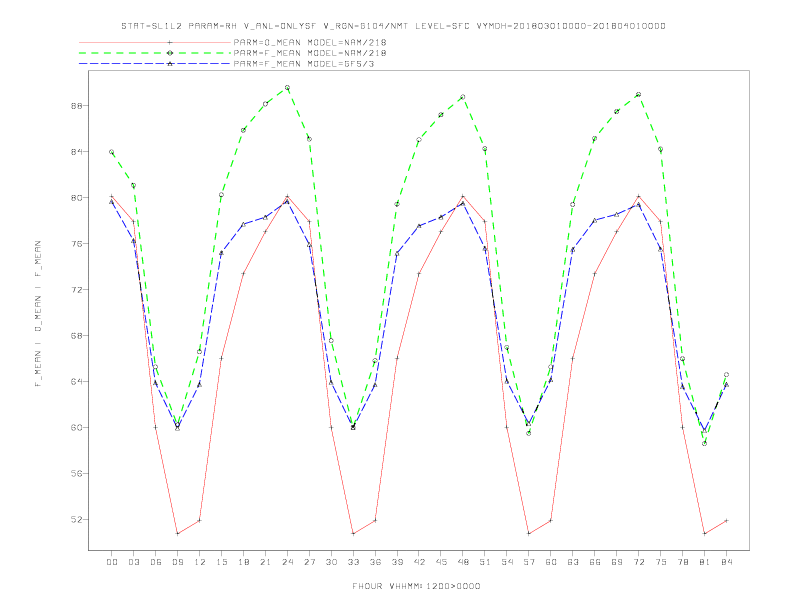The height and width of the screenshot is (612, 792).
Task: Click x-axis tick label 66
Action: (x=595, y=562)
